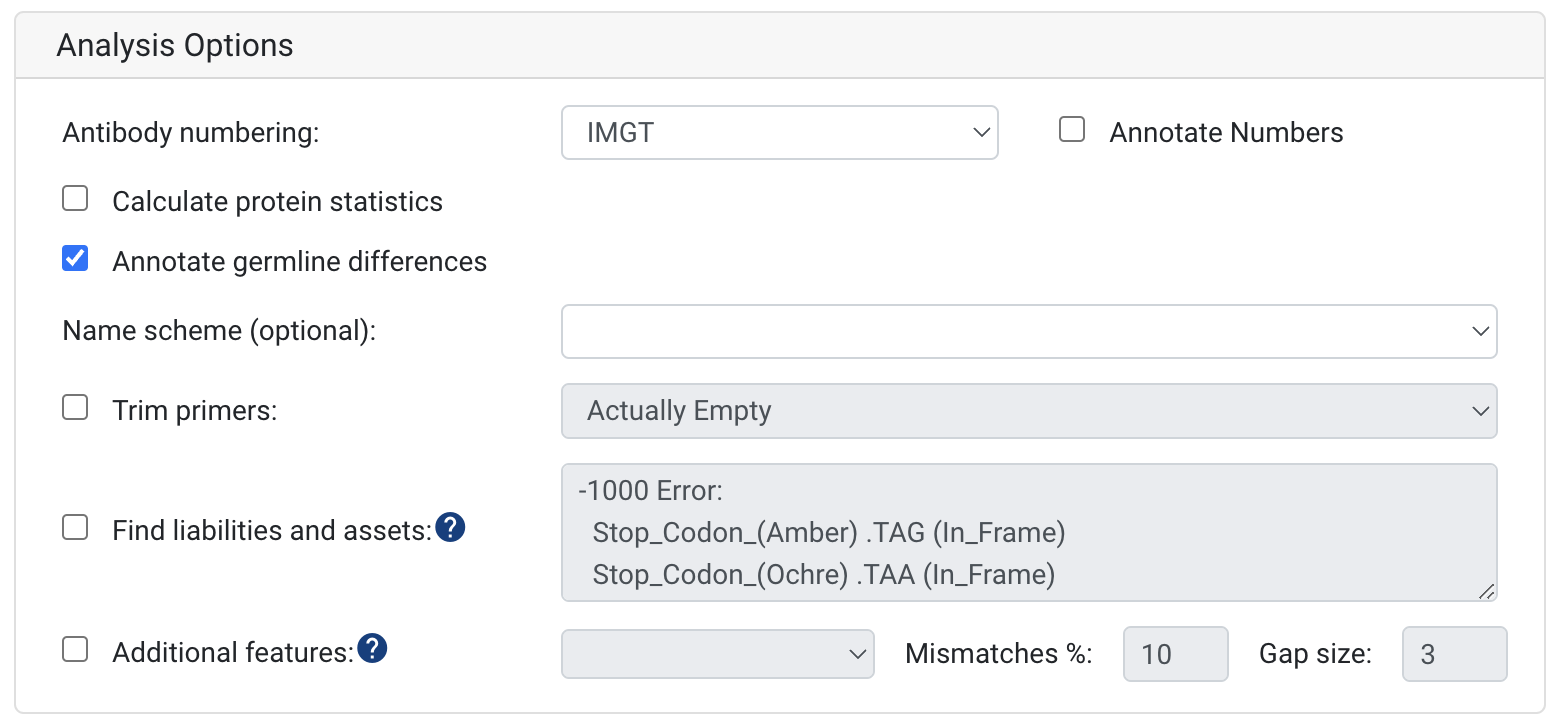This screenshot has height=722, width=1562.
Task: Select the Mismatches % input field
Action: point(1175,654)
